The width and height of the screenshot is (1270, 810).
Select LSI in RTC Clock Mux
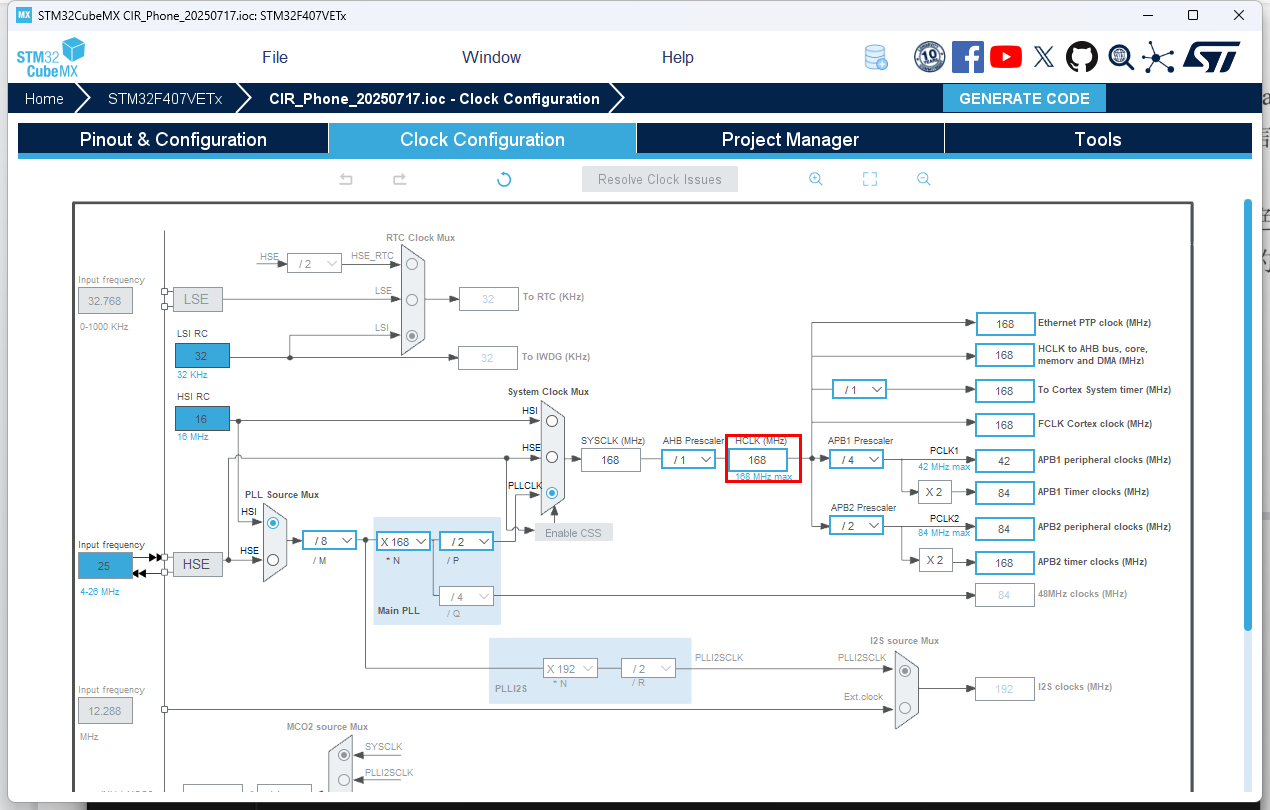click(412, 336)
